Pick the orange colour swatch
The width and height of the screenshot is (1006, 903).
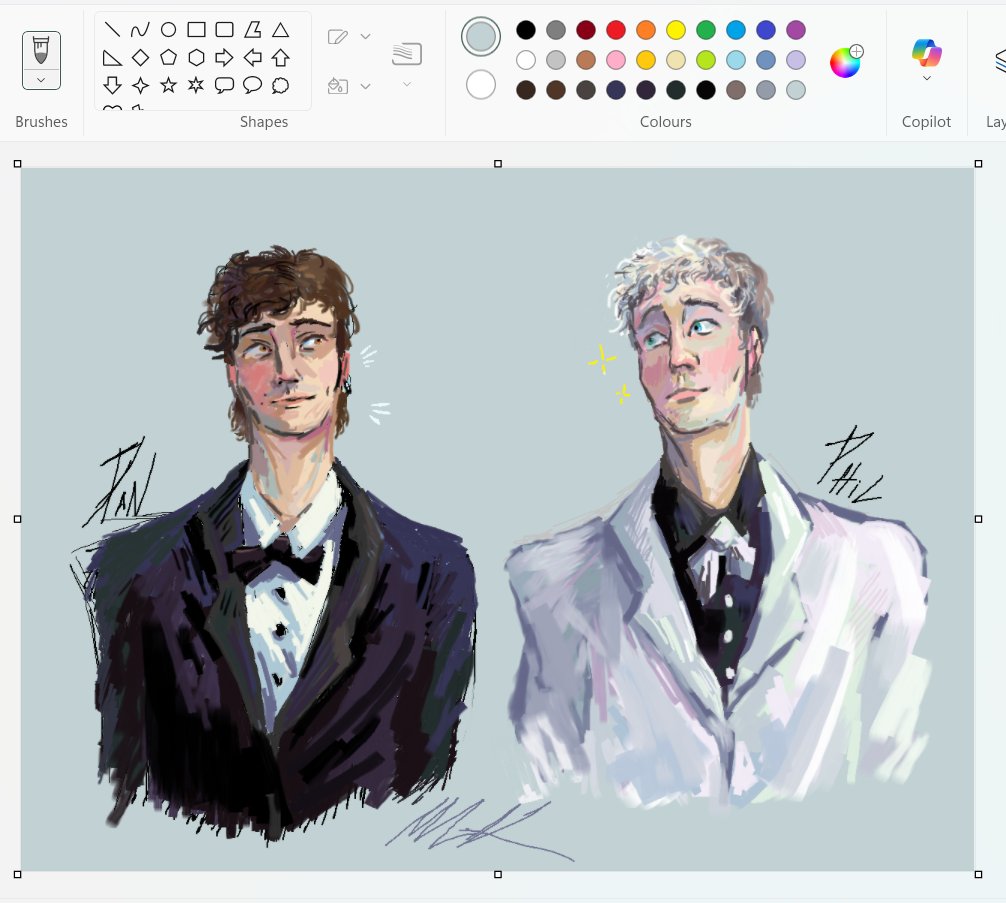[646, 30]
